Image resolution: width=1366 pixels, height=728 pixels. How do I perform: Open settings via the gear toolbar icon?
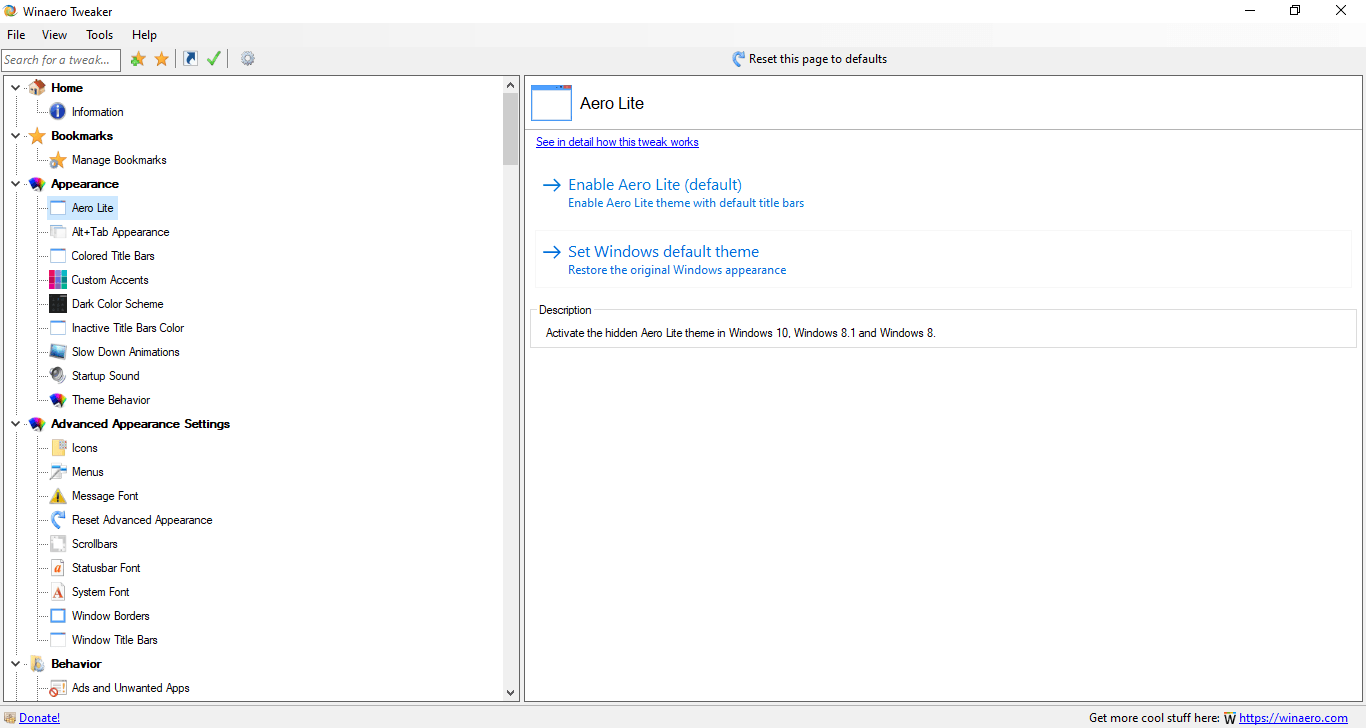248,59
